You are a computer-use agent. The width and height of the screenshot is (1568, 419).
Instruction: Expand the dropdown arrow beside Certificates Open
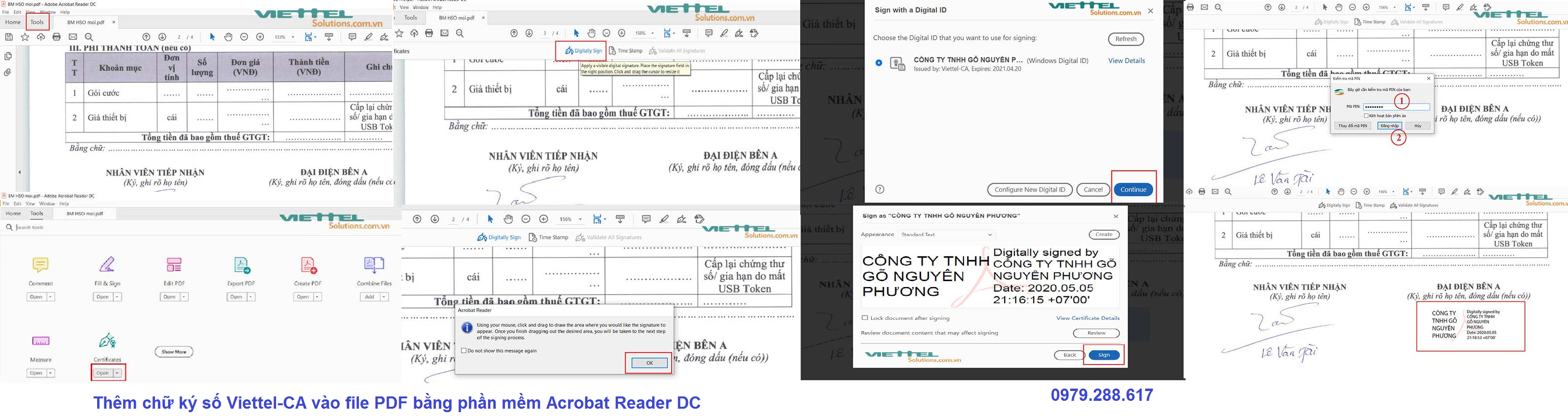tap(118, 373)
